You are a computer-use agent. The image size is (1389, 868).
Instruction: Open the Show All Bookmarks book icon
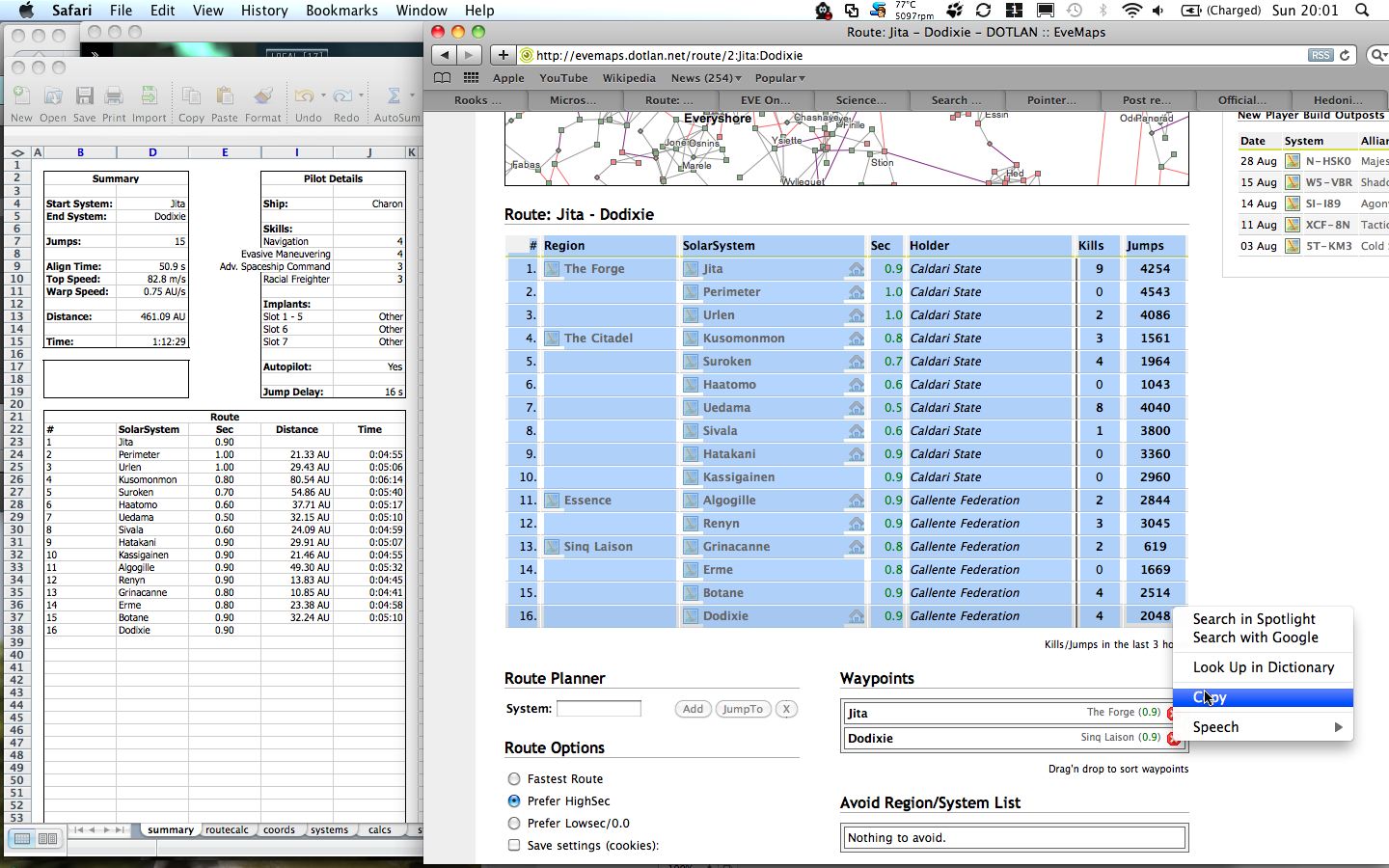click(442, 78)
